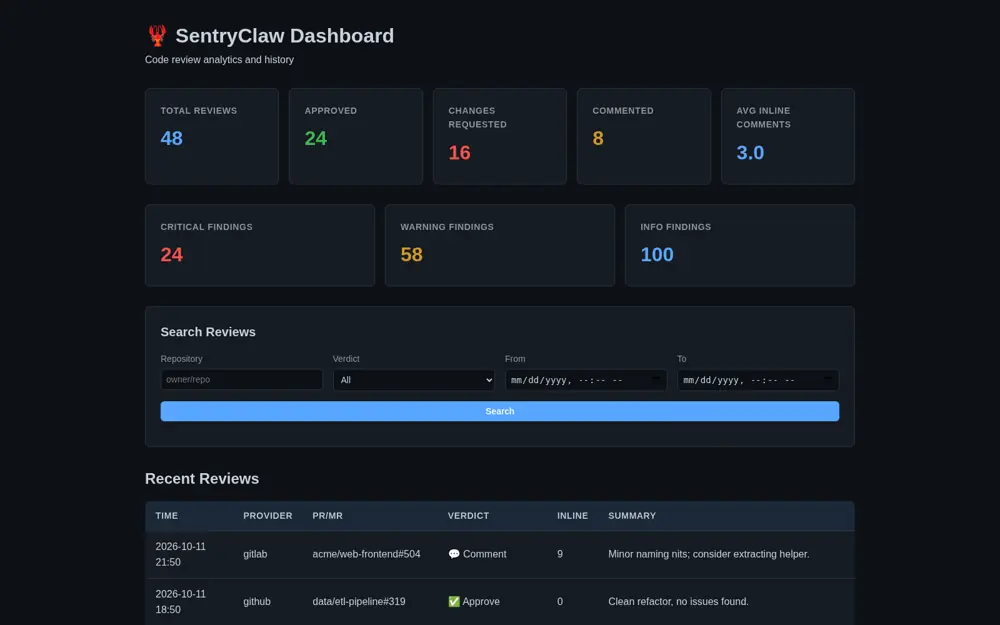Select the Info Findings card showing 100
Image resolution: width=1000 pixels, height=625 pixels.
coord(740,246)
